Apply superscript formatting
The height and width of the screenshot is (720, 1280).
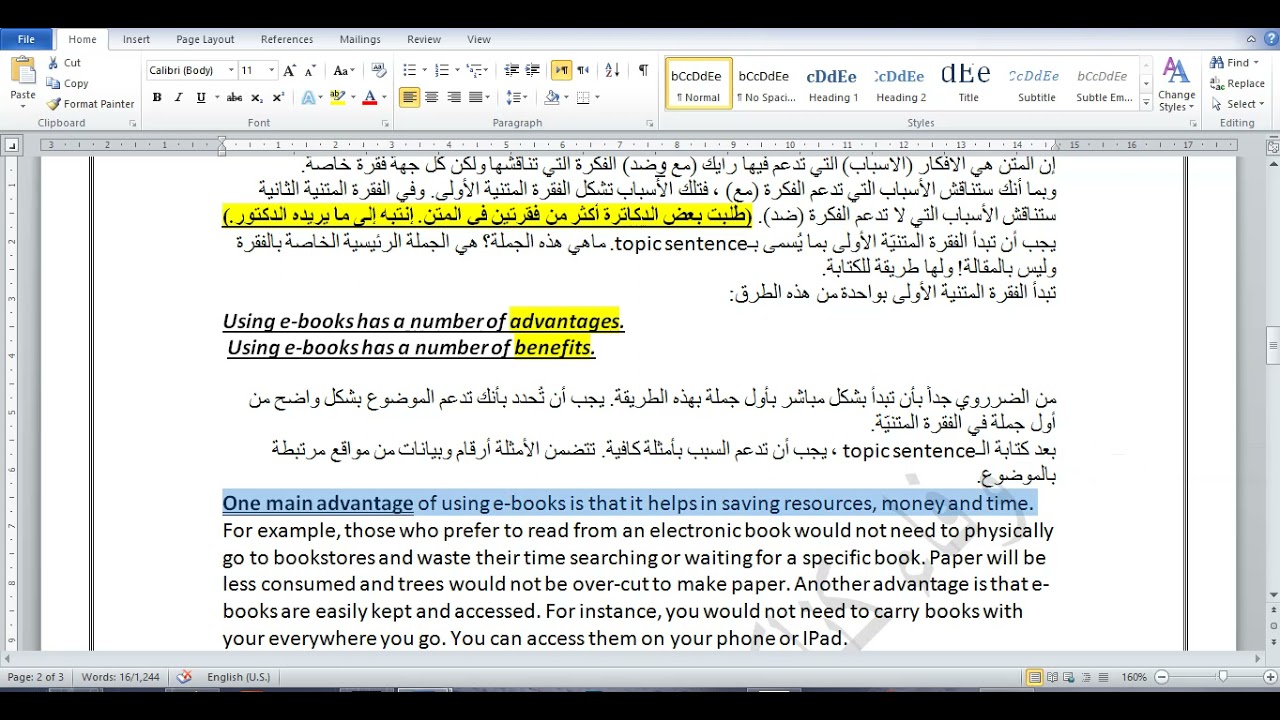point(278,97)
